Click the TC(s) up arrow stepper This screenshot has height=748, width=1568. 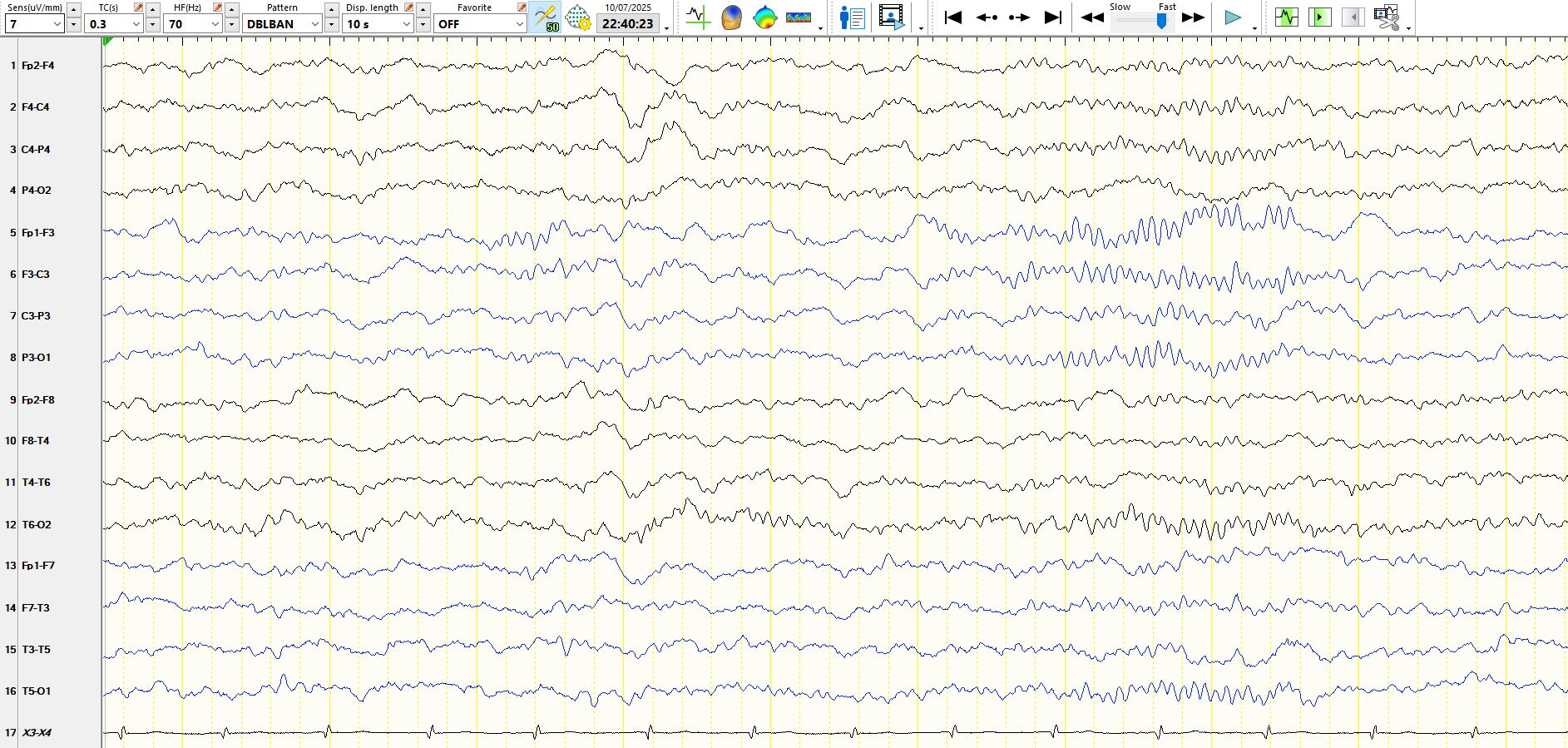click(x=153, y=9)
